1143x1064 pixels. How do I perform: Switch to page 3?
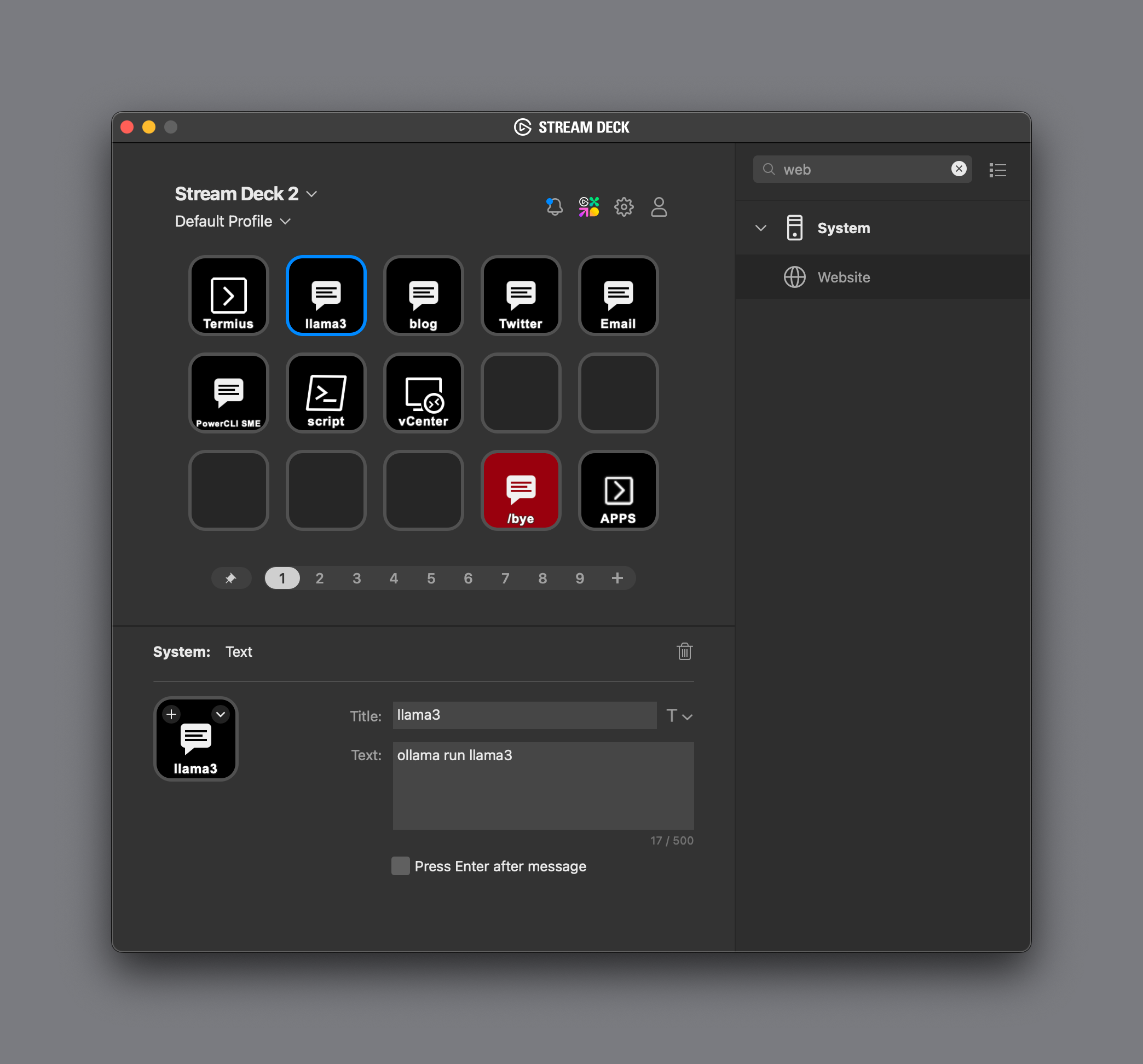coord(356,579)
